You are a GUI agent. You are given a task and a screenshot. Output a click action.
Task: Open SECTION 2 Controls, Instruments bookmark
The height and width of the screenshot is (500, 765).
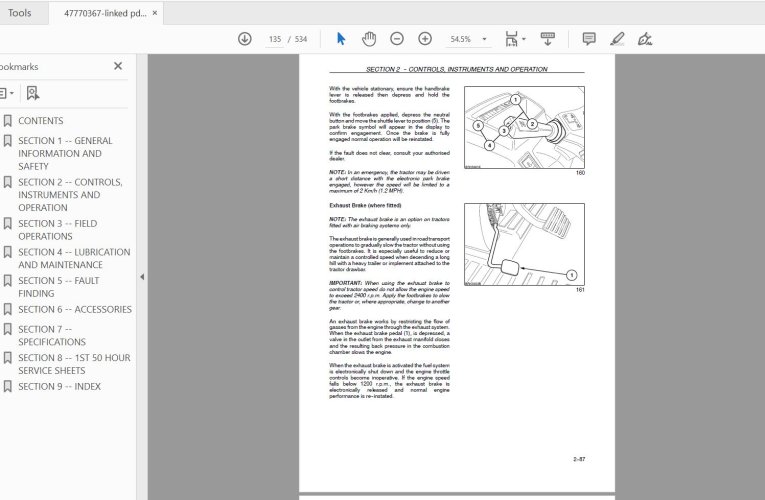(x=70, y=195)
